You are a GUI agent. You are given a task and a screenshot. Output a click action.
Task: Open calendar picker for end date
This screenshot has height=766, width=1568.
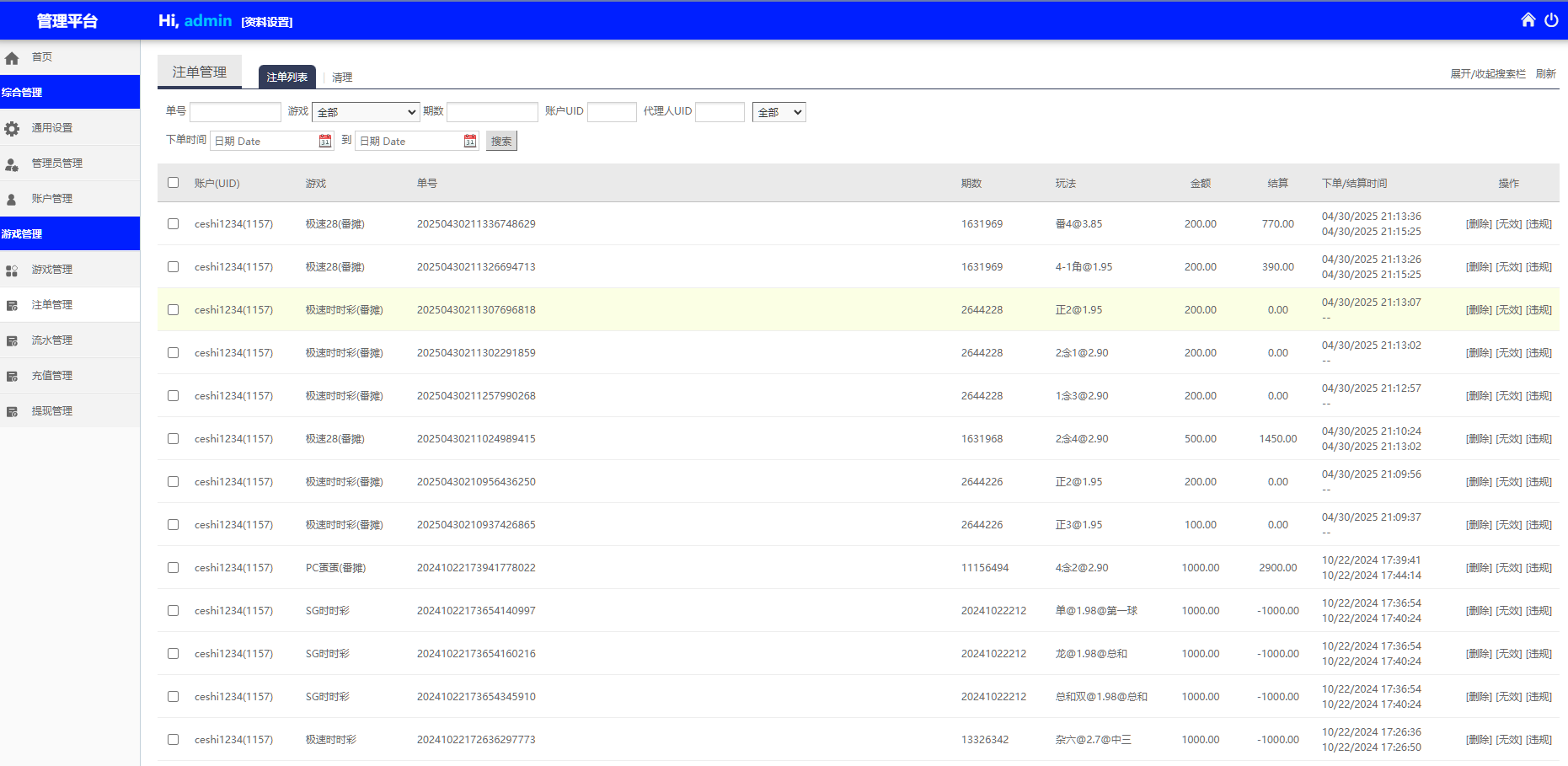(x=470, y=141)
